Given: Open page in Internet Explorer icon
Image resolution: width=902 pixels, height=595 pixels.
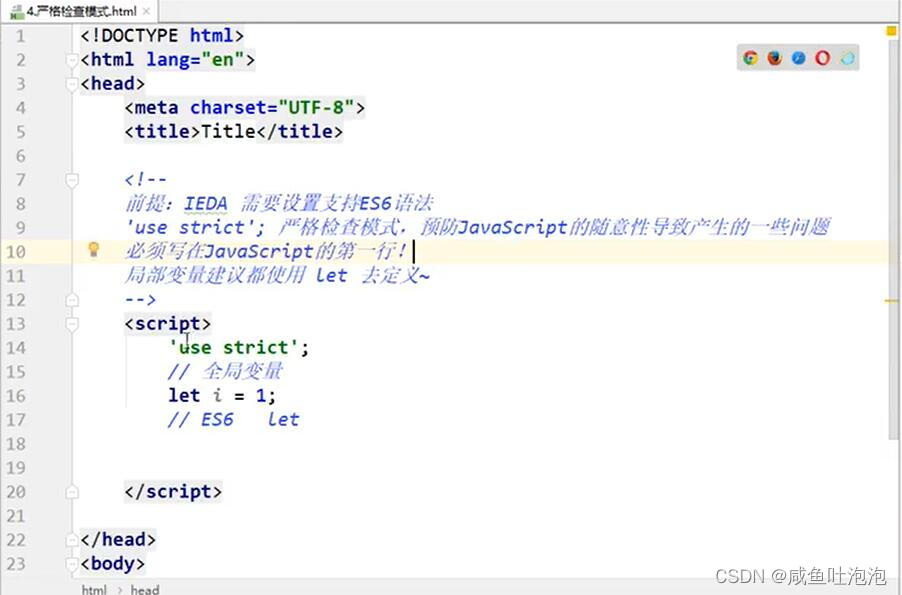Looking at the screenshot, I should pos(847,58).
